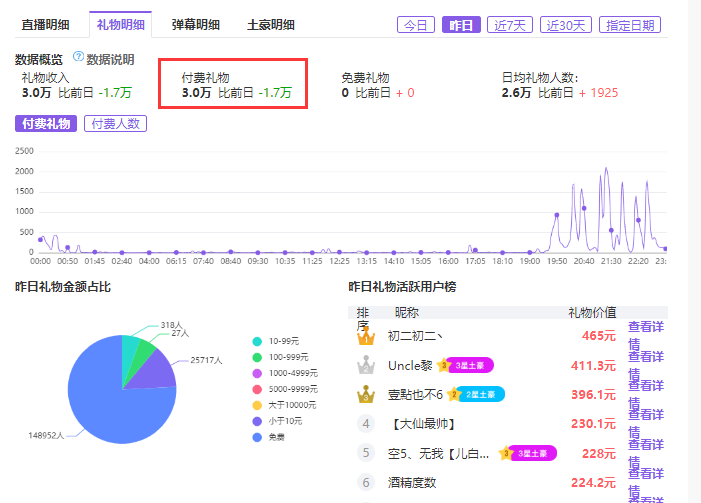
Task: Click the rank 6 number badge
Action: pyautogui.click(x=366, y=482)
